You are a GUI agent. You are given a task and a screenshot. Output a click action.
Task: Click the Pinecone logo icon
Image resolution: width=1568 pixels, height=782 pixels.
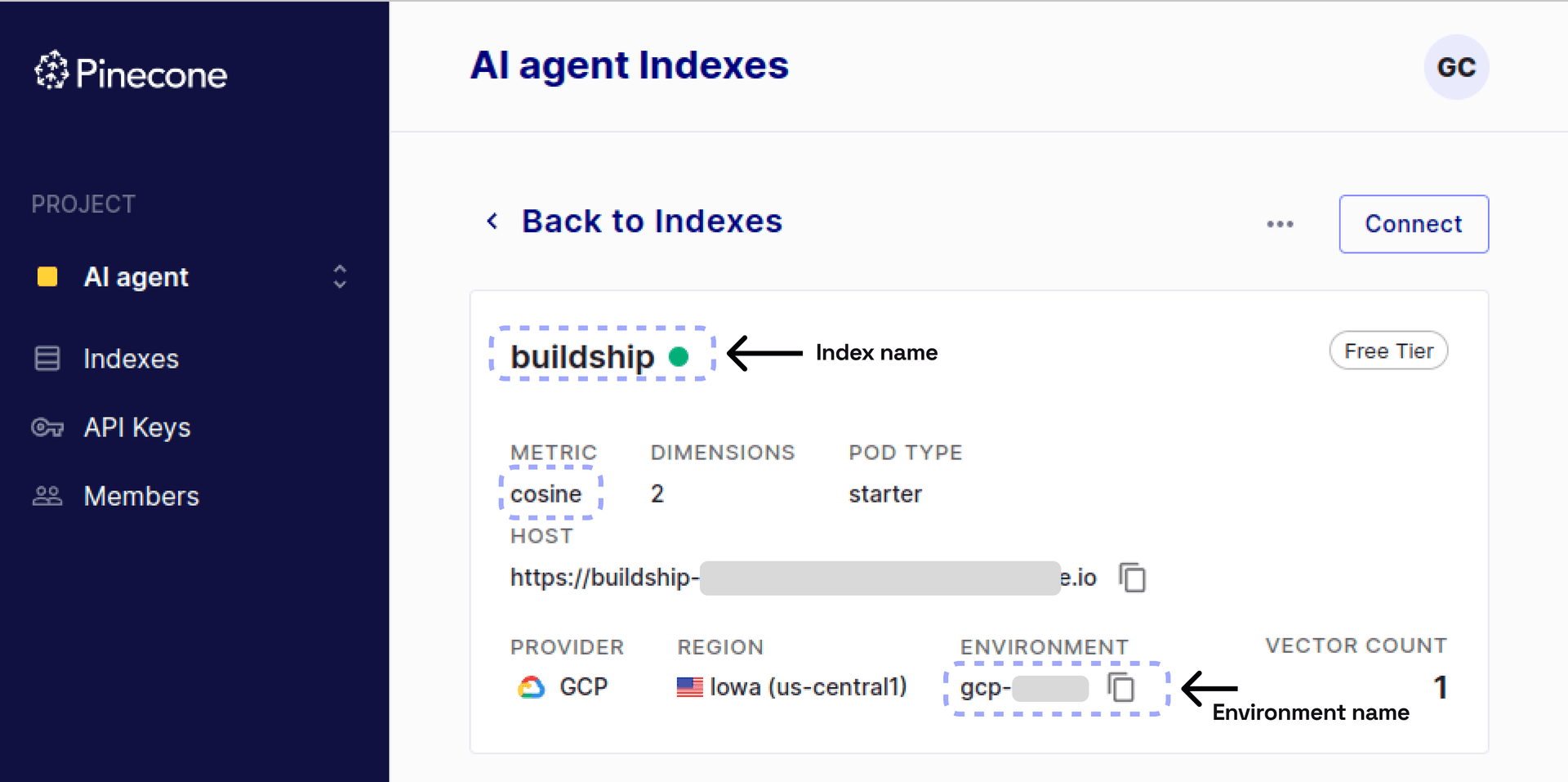pyautogui.click(x=51, y=72)
